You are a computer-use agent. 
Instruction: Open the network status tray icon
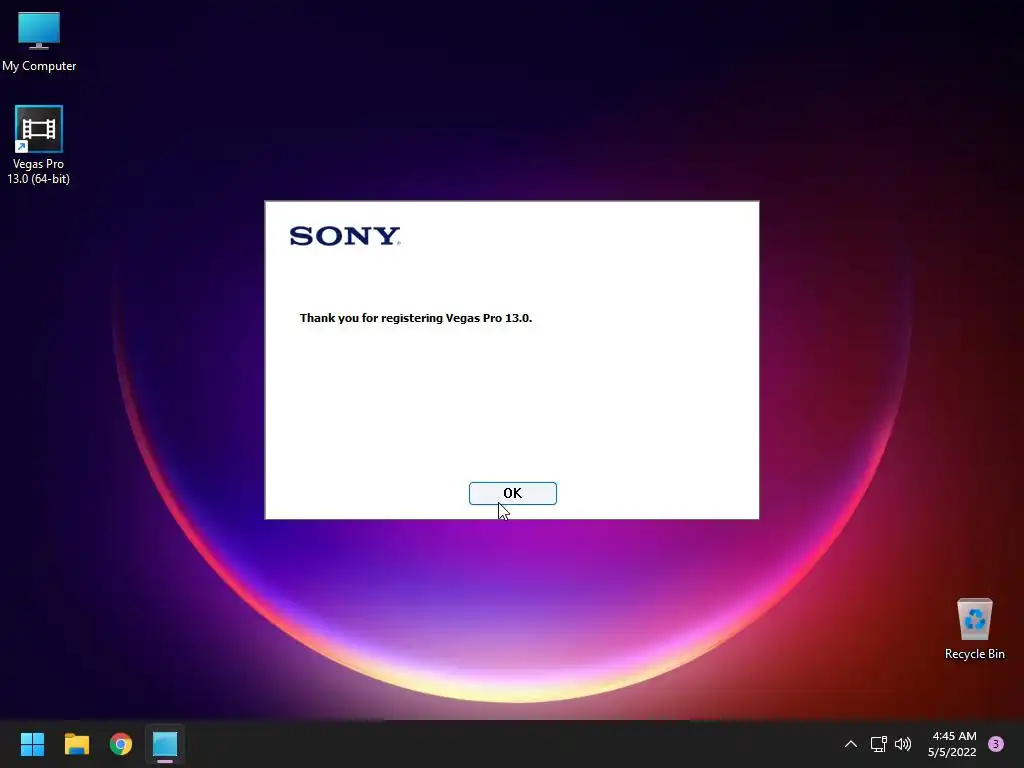pos(878,744)
